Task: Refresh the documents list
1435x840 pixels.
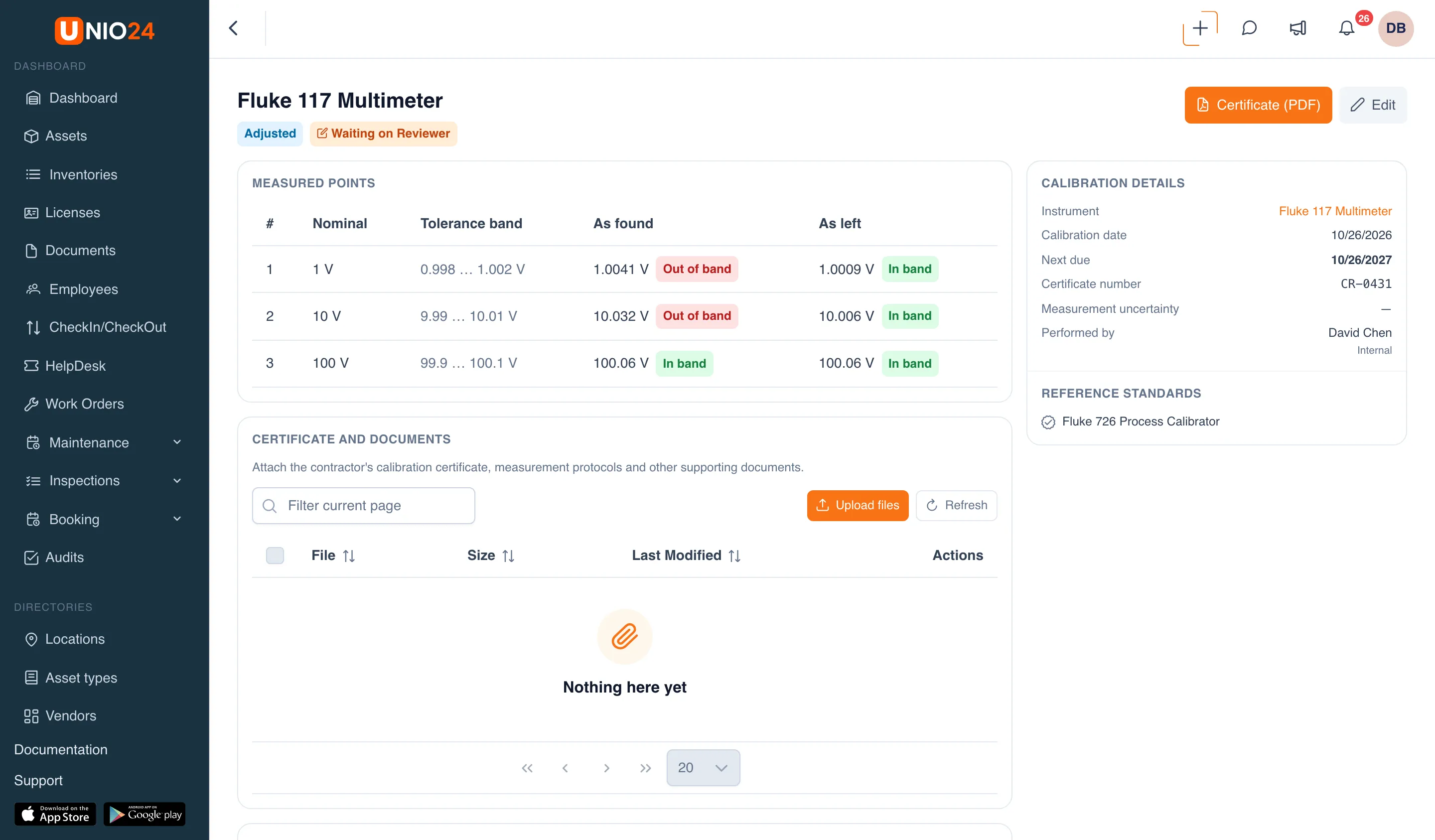Action: tap(956, 505)
